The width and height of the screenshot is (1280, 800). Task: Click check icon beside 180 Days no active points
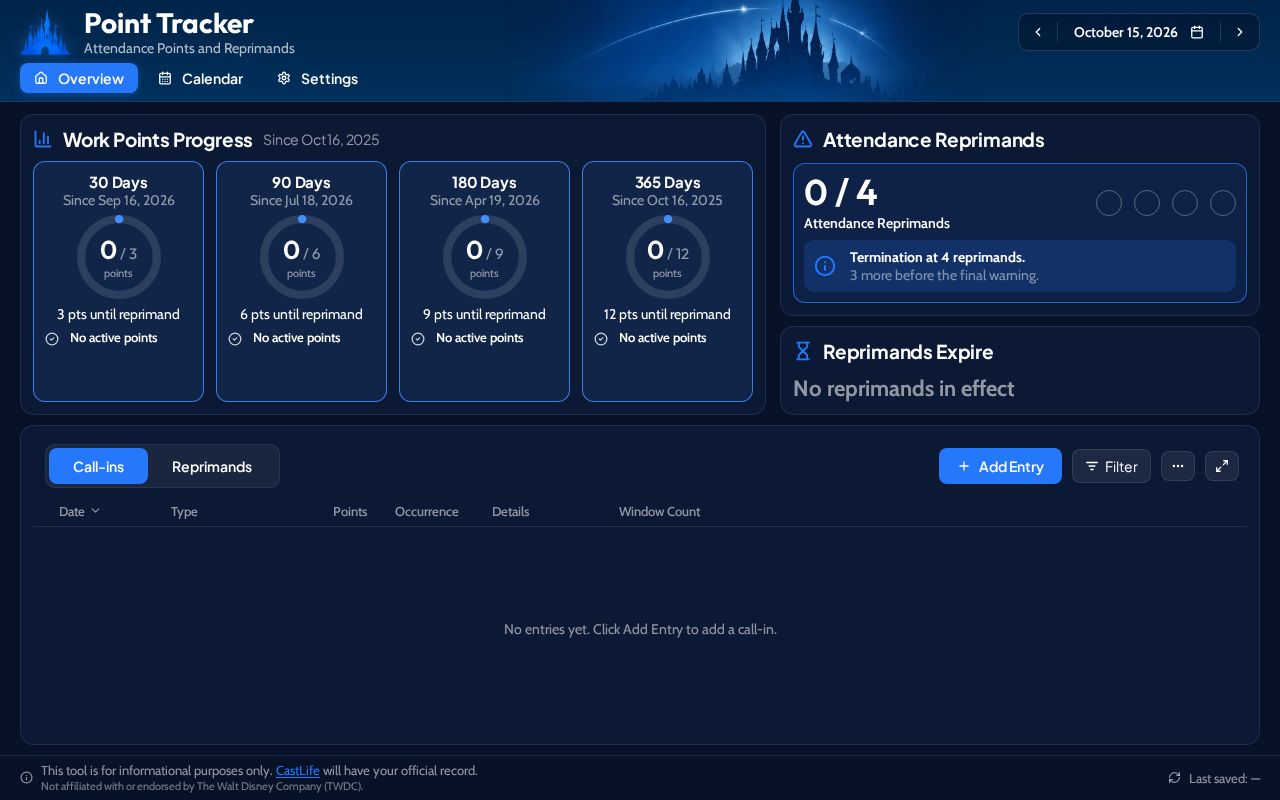[418, 339]
